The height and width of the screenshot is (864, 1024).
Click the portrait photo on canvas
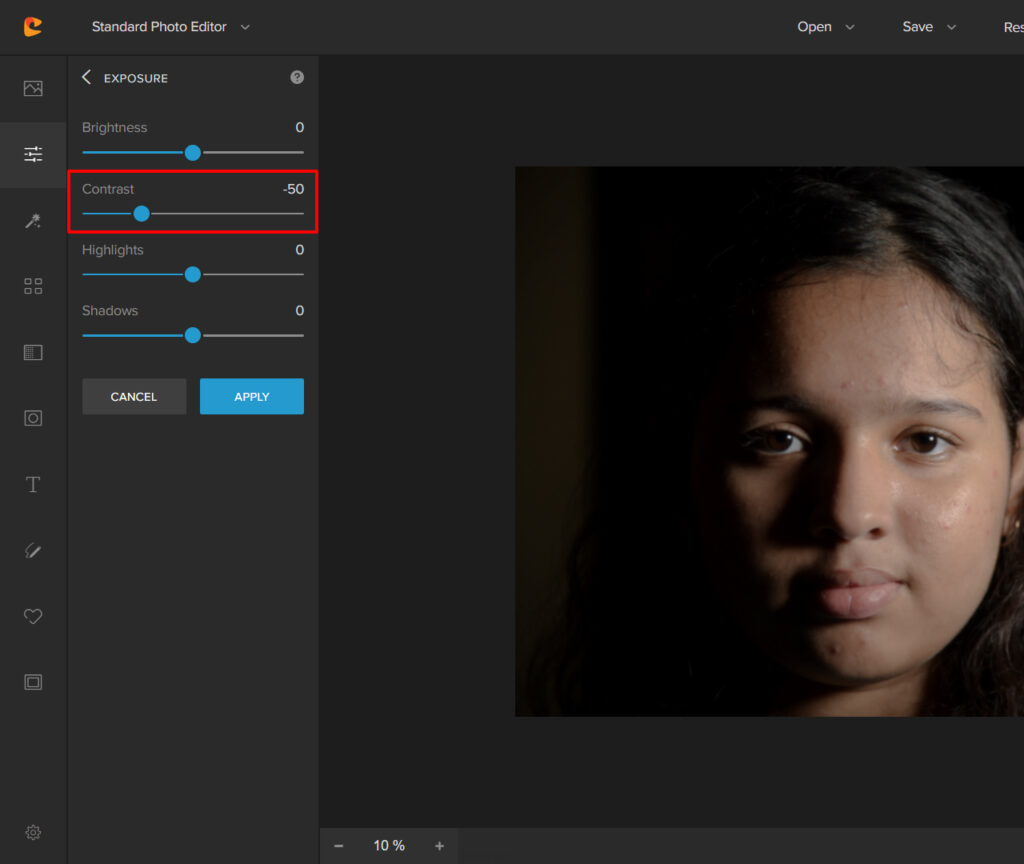pos(769,441)
